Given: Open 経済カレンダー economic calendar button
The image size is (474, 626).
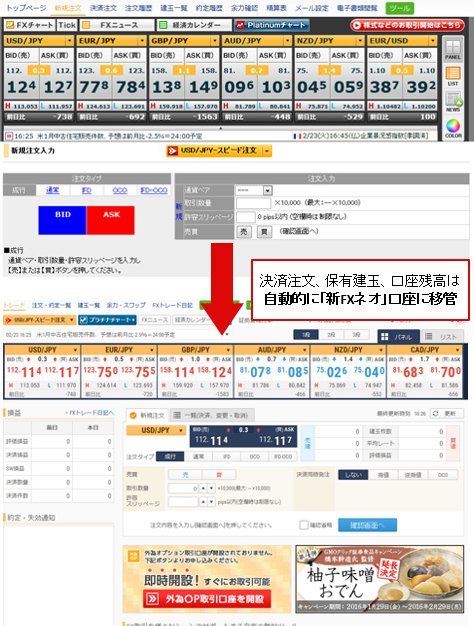Looking at the screenshot, I should coord(194,25).
